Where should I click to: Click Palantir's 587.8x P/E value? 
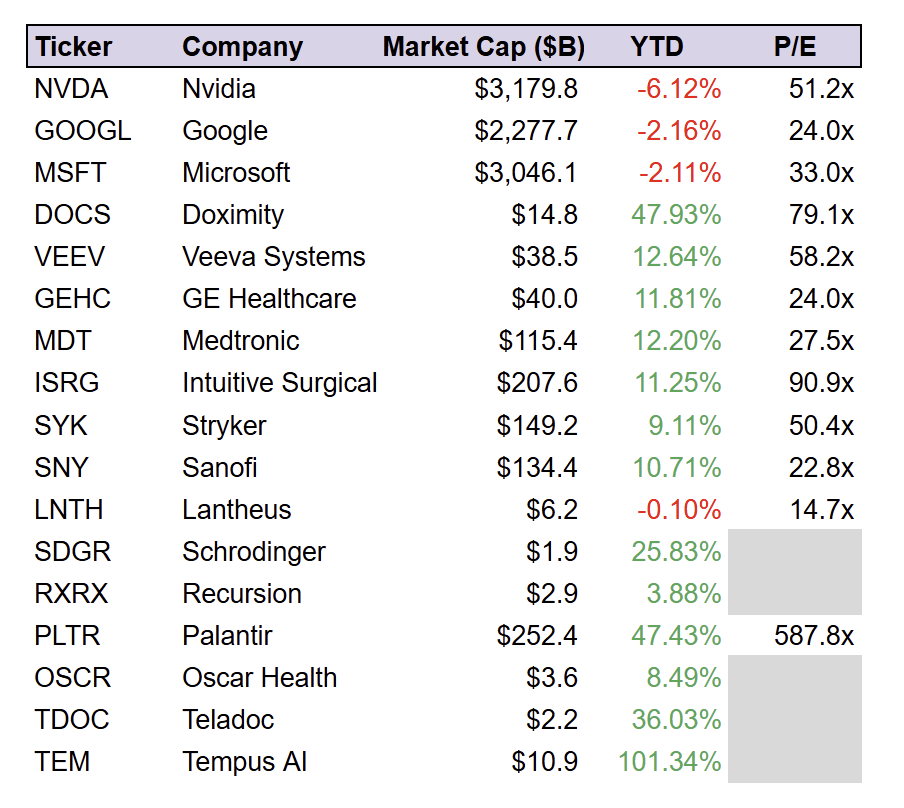pos(814,635)
